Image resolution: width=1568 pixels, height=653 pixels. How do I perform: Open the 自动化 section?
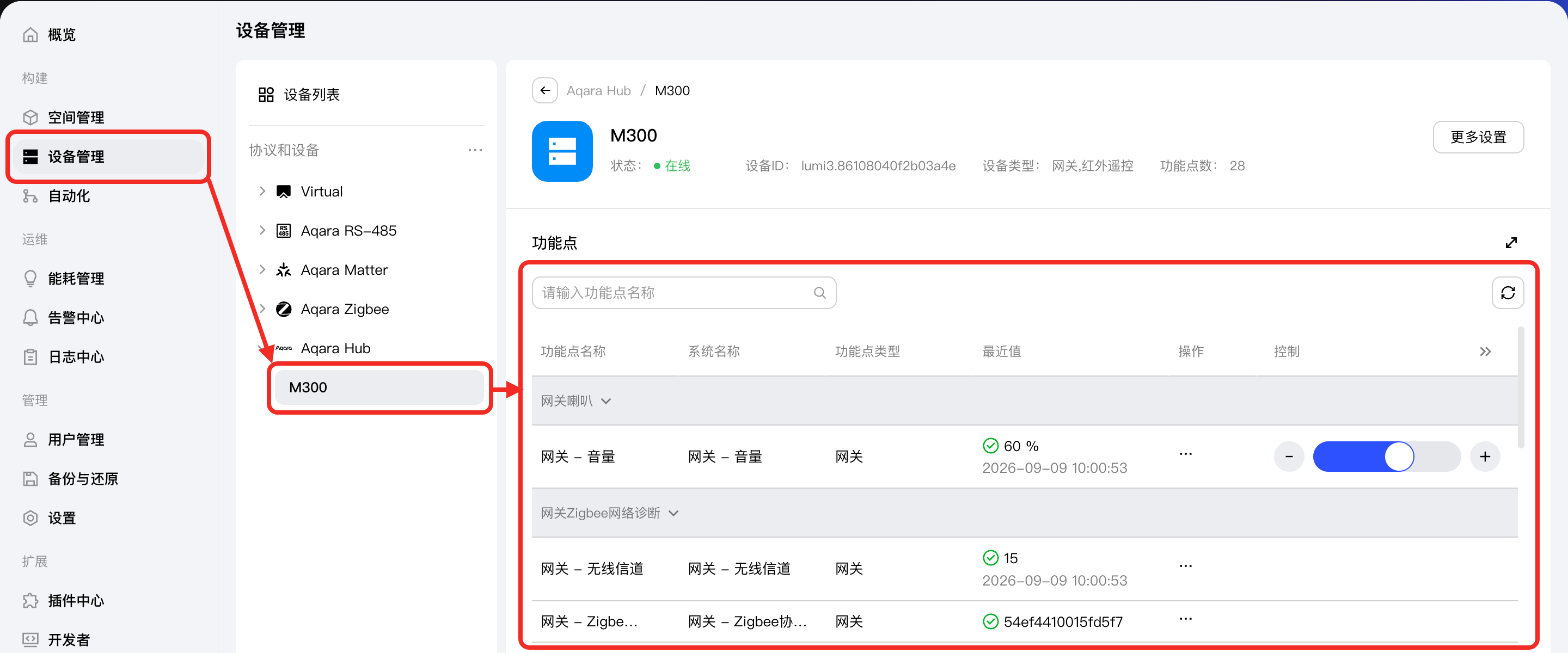click(56, 196)
